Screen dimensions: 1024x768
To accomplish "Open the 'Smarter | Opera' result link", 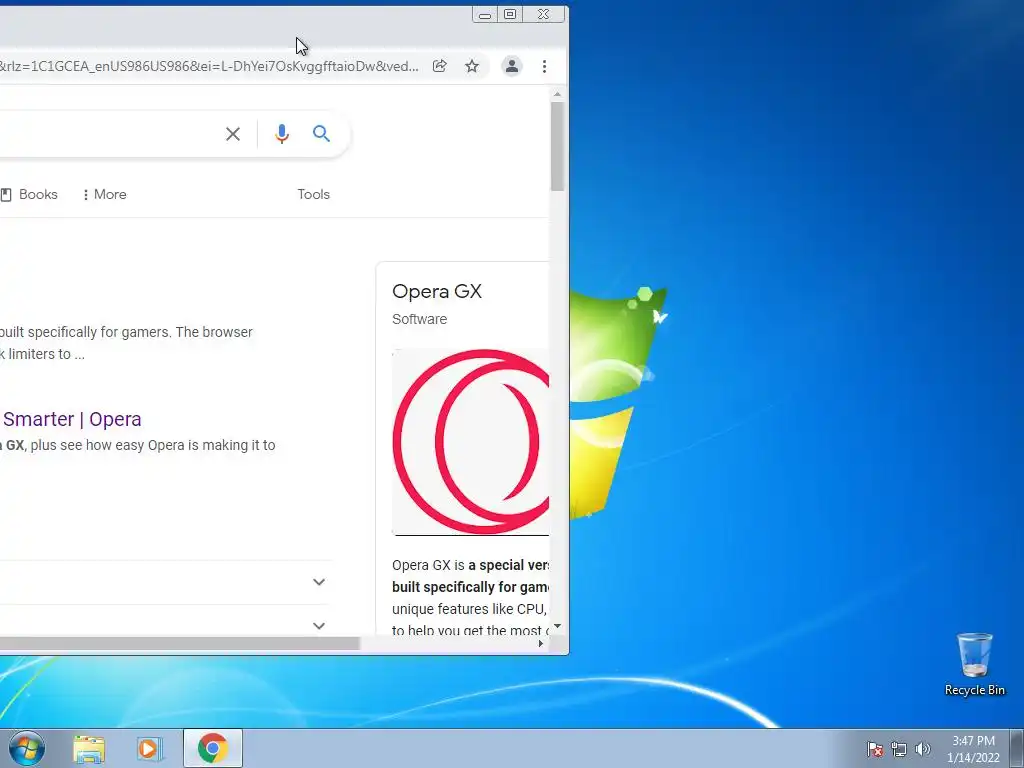I will (x=71, y=419).
